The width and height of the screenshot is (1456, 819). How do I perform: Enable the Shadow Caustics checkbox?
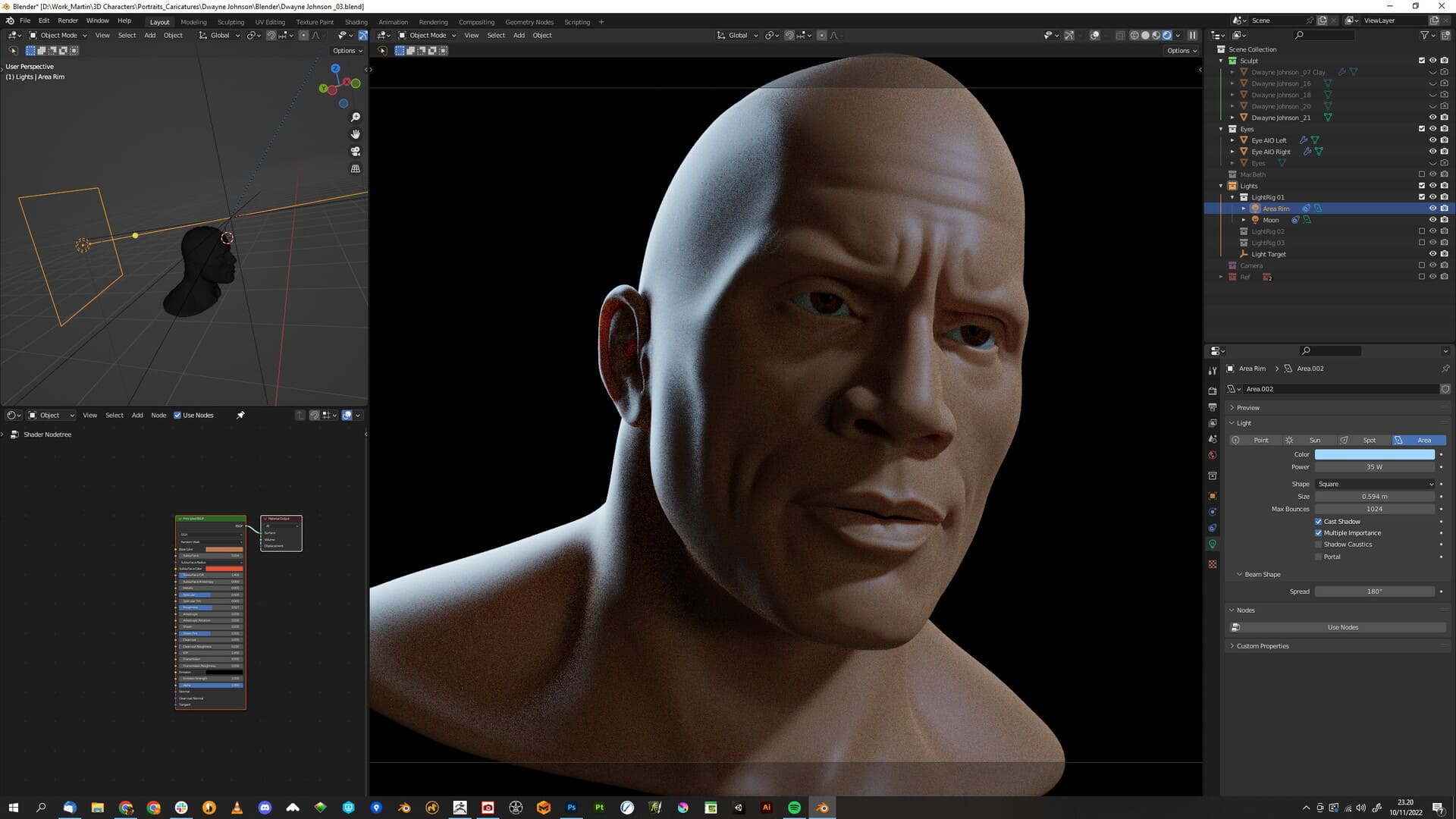1319,544
